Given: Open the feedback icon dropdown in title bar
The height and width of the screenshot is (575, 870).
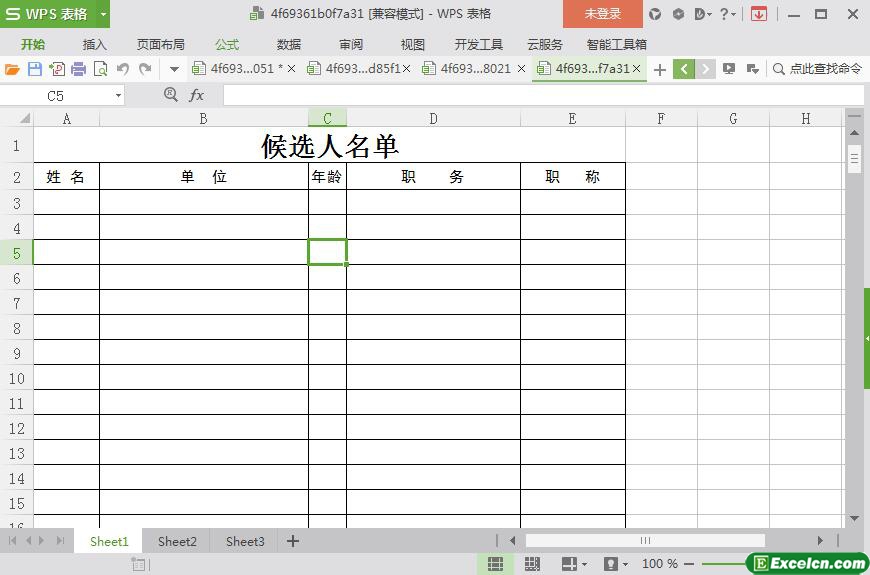Looking at the screenshot, I should (x=702, y=14).
